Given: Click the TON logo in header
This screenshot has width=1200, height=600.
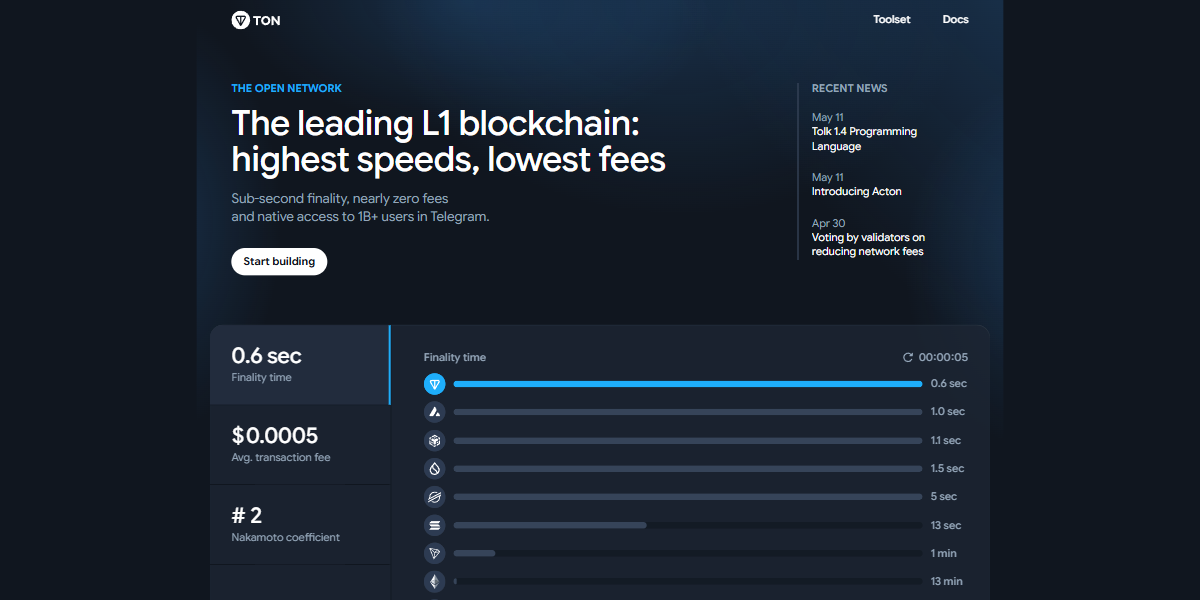Looking at the screenshot, I should coord(256,20).
